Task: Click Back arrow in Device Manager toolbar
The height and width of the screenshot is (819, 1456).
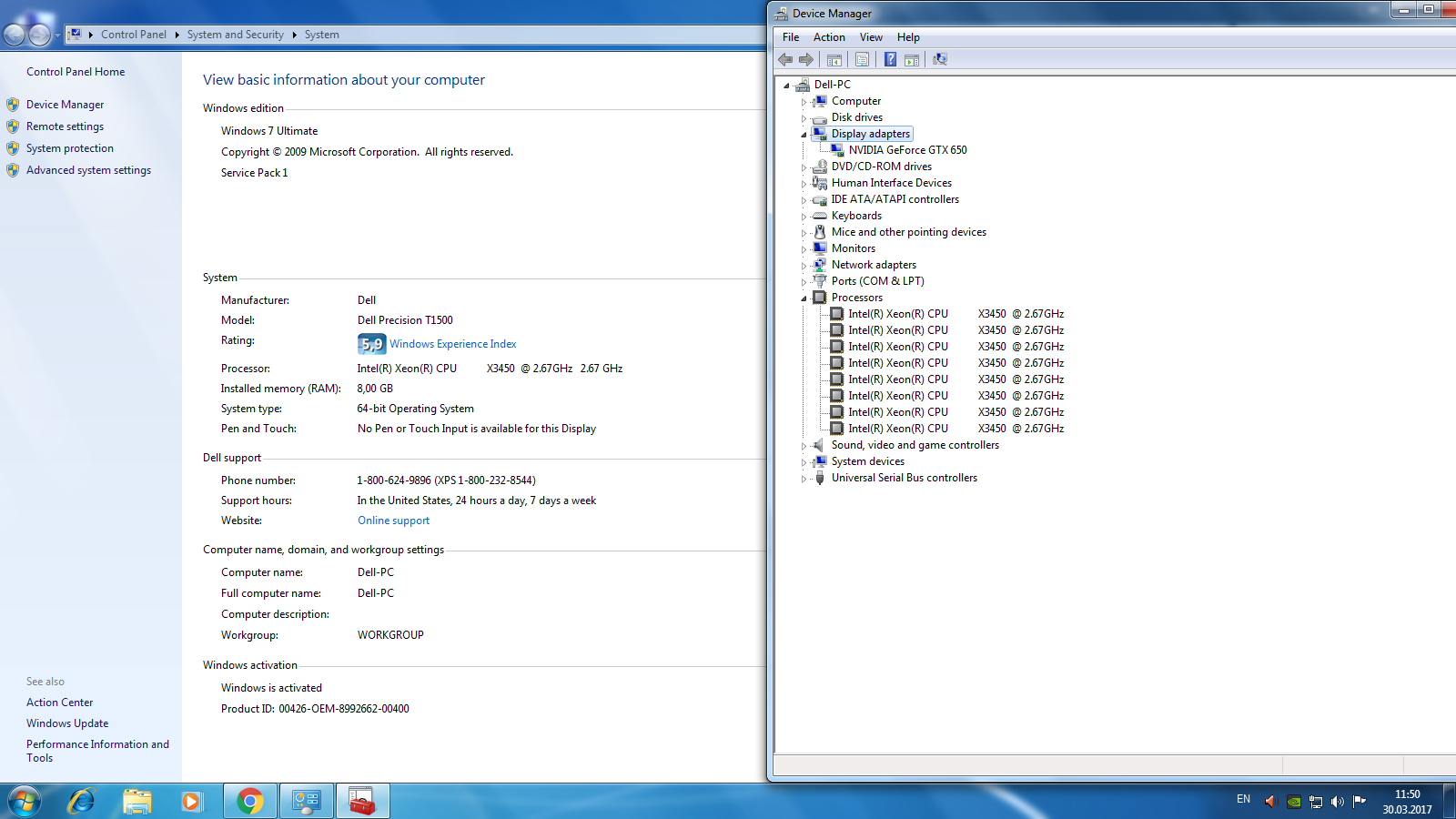Action: [785, 59]
